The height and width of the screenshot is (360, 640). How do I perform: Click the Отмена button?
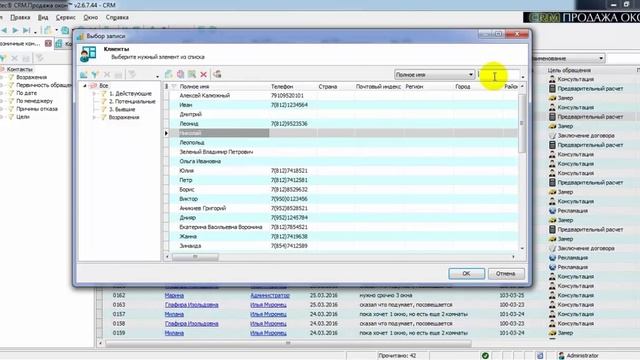[x=506, y=273]
